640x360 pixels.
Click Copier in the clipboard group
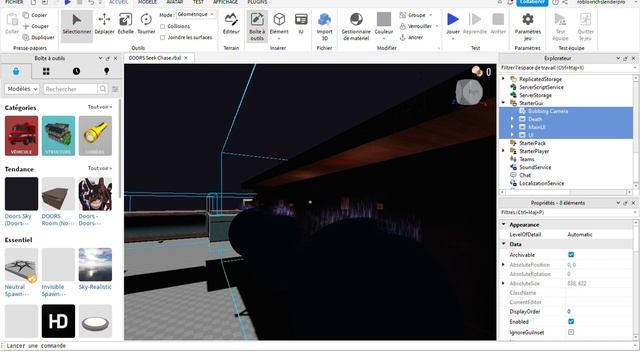[35, 15]
